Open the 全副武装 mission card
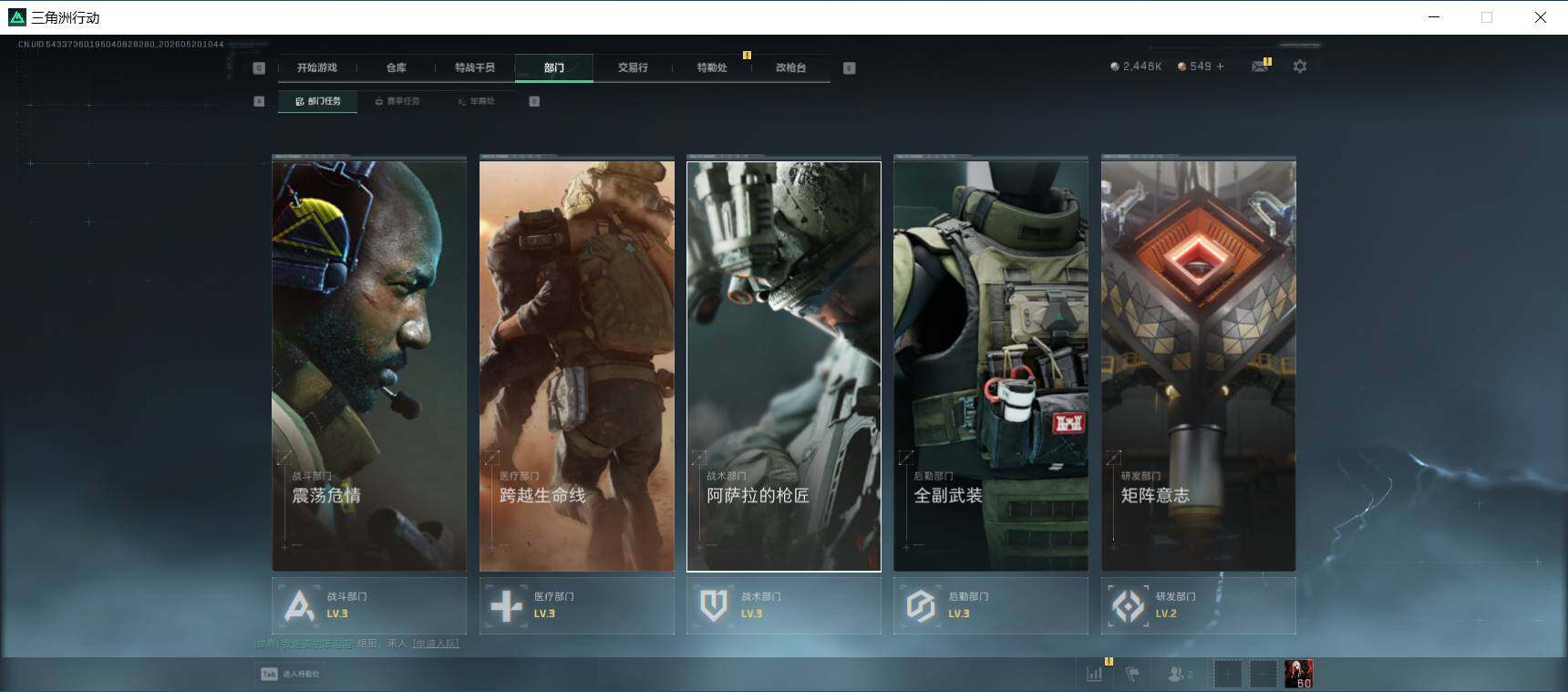Image resolution: width=1568 pixels, height=692 pixels. click(991, 365)
